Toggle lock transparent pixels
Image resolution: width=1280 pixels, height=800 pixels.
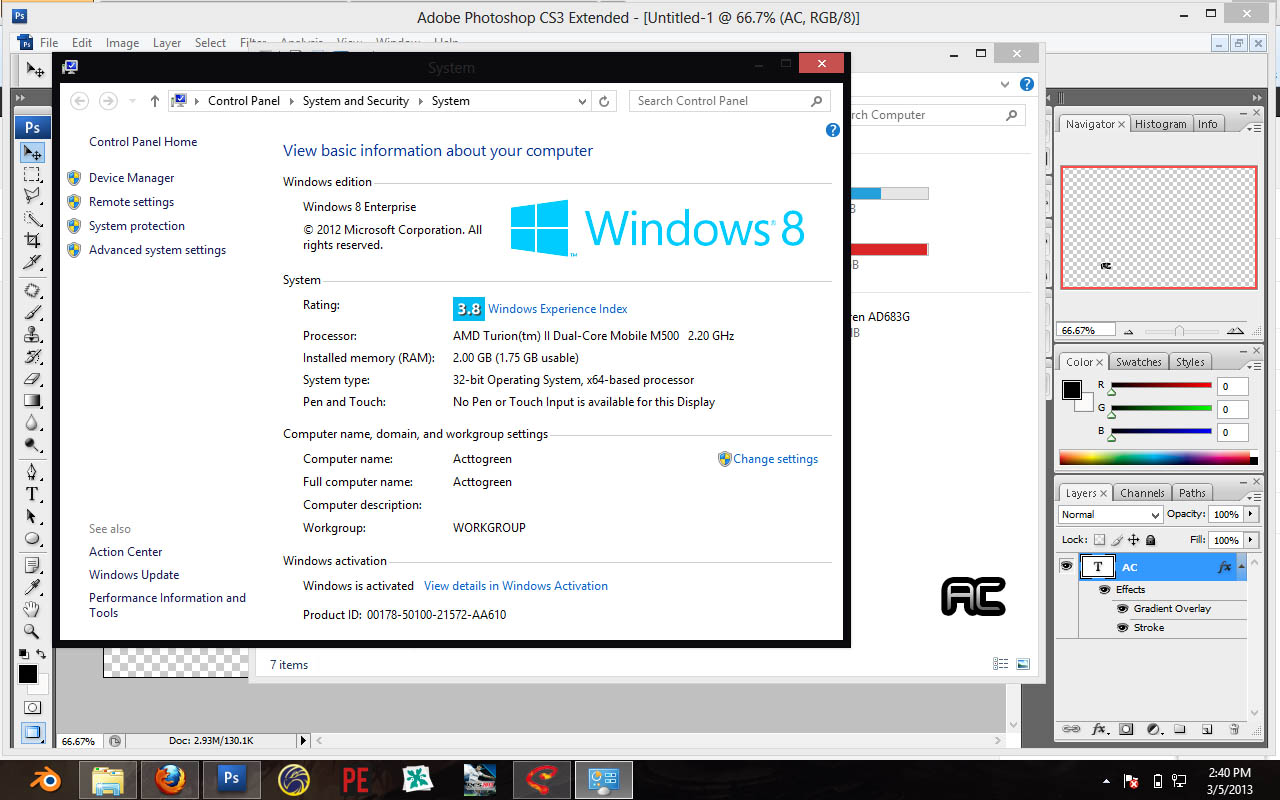point(1100,540)
